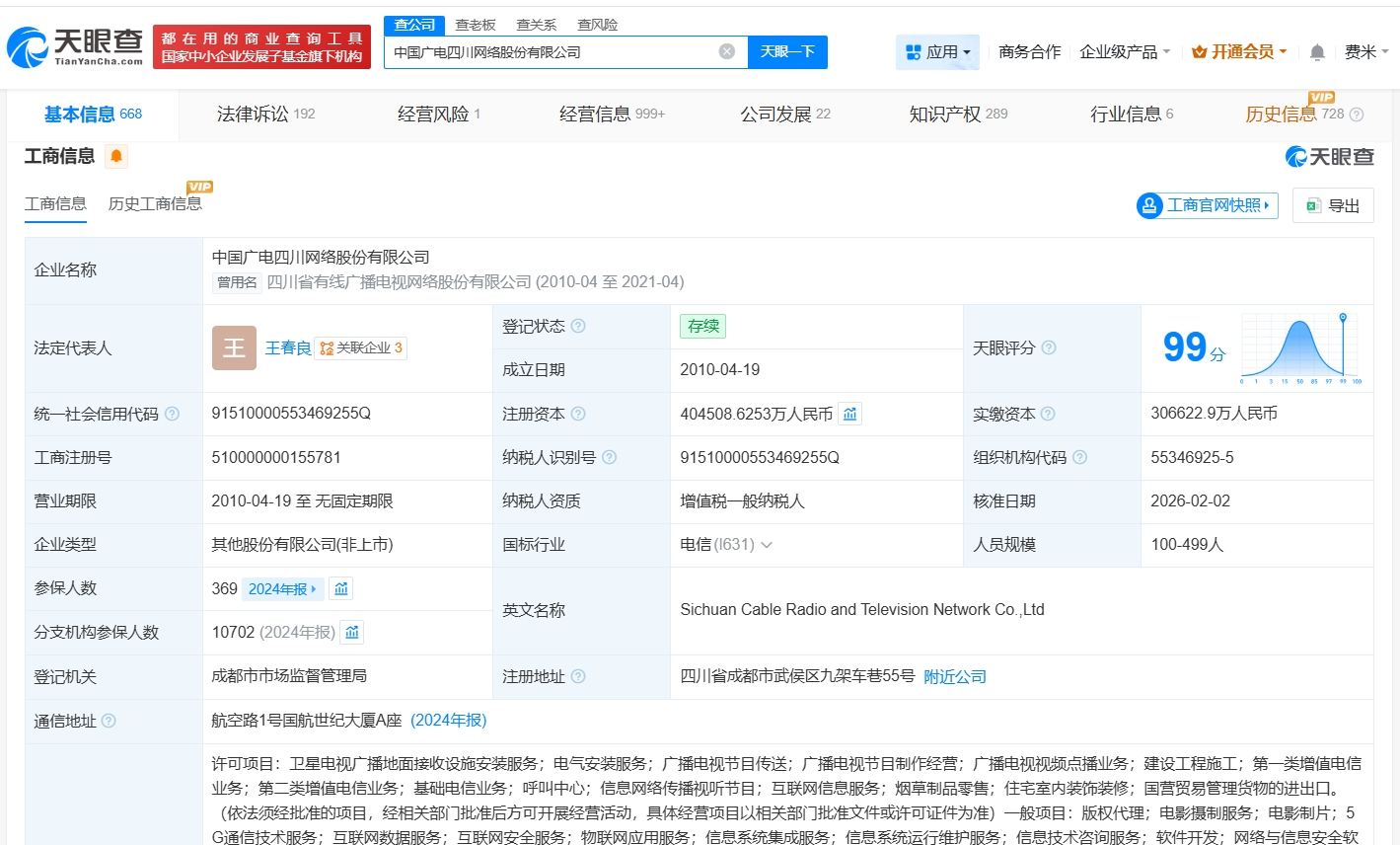Click the orange bell beside 工商信息 heading
Viewport: 1400px width, 845px height.
[x=116, y=156]
